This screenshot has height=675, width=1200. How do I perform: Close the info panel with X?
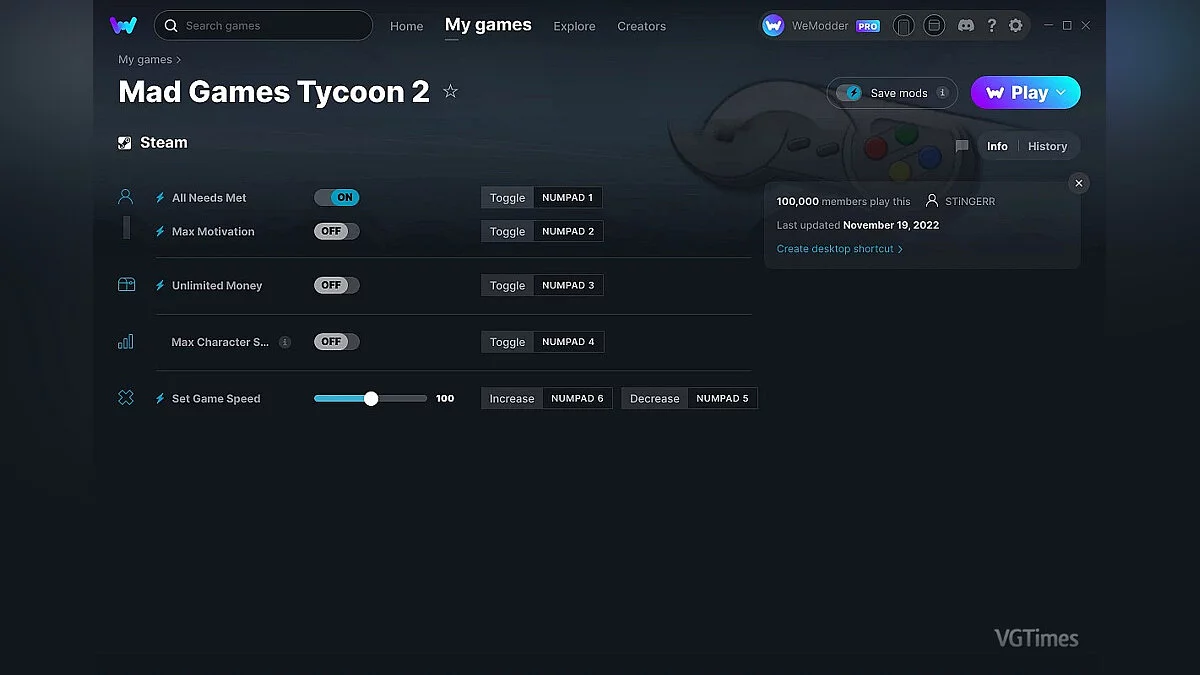[1078, 183]
